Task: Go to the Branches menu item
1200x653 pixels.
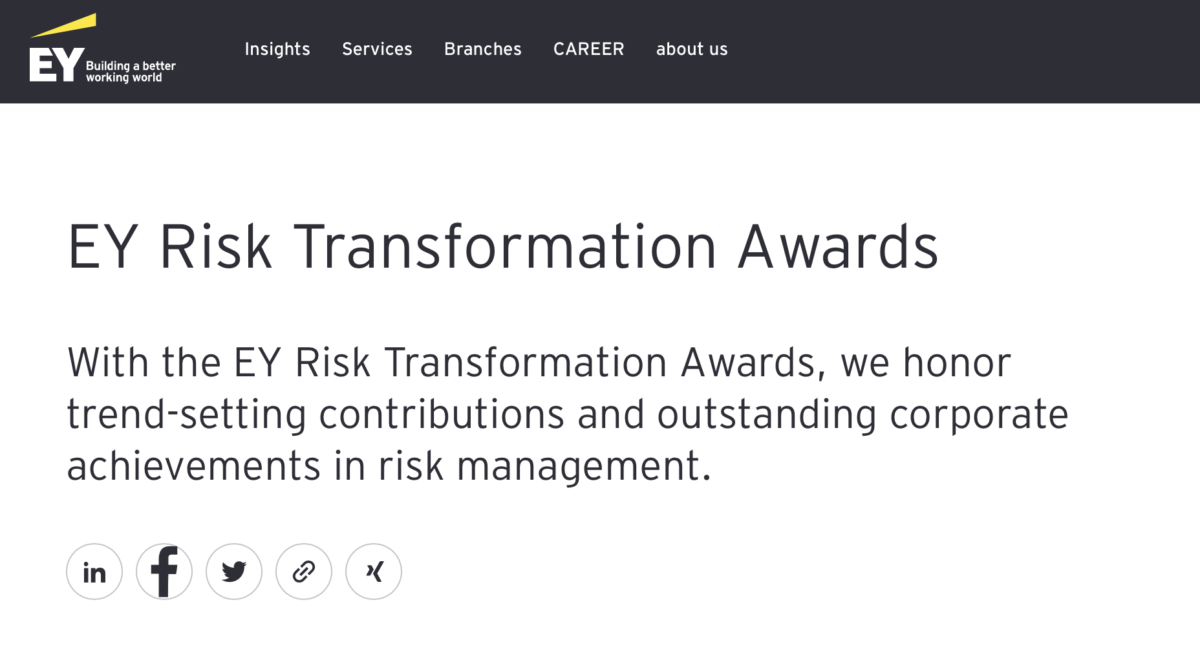Action: 483,49
